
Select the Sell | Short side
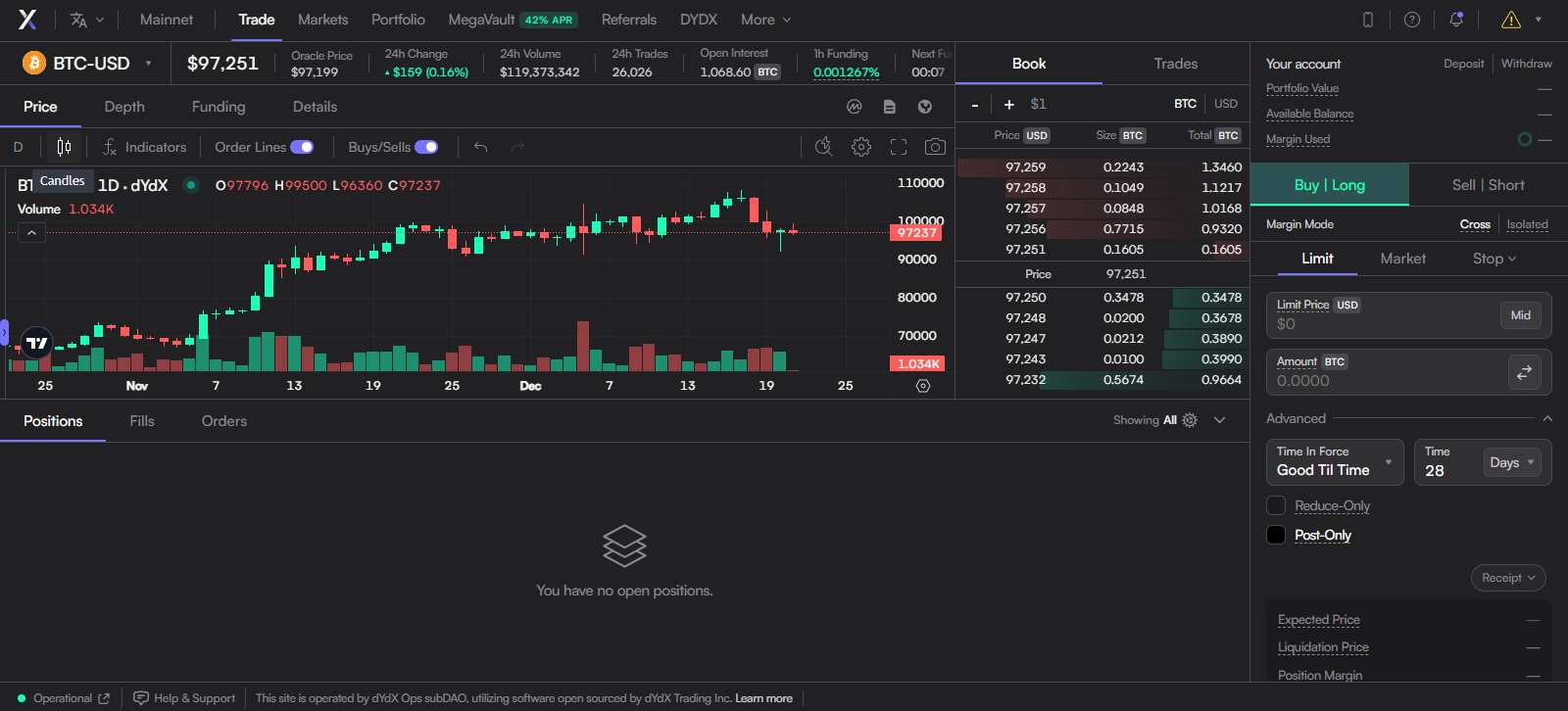[x=1488, y=185]
